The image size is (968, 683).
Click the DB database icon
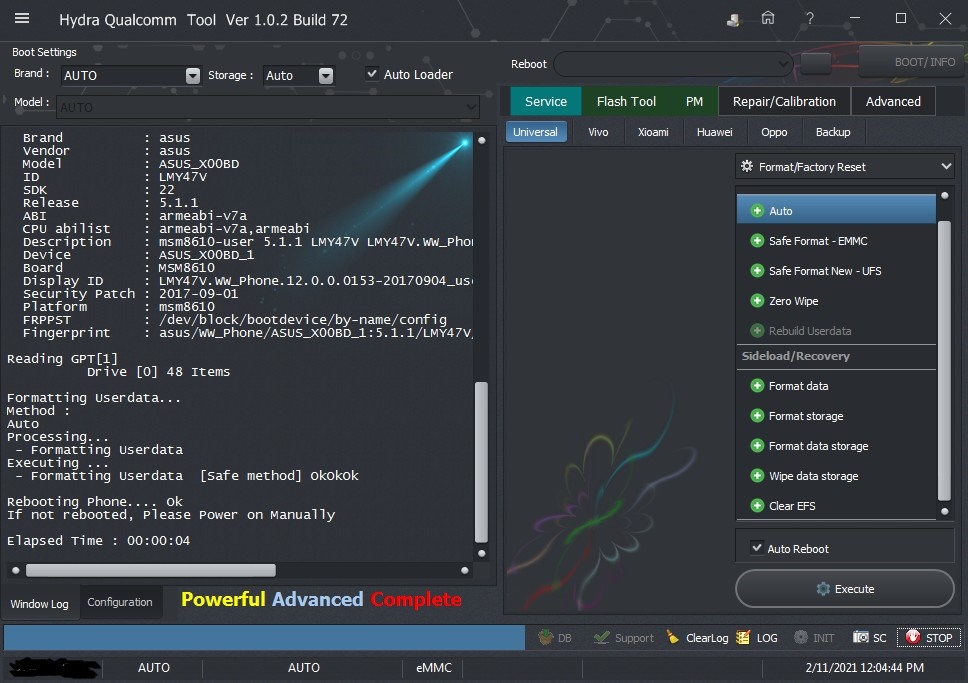coord(545,637)
